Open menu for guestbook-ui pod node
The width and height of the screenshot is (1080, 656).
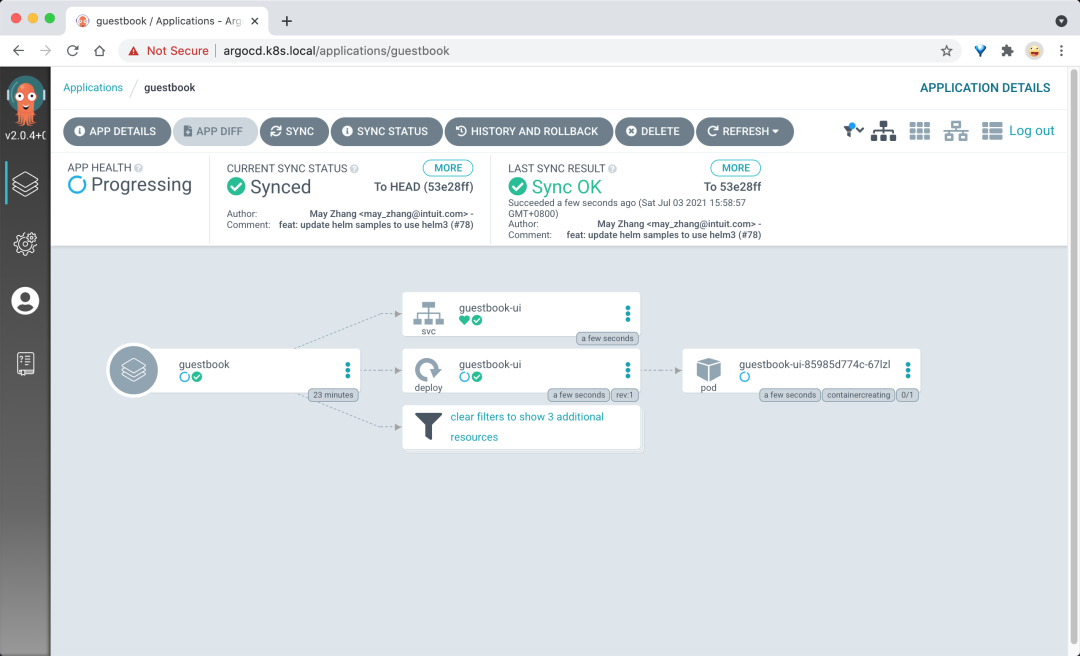click(908, 370)
